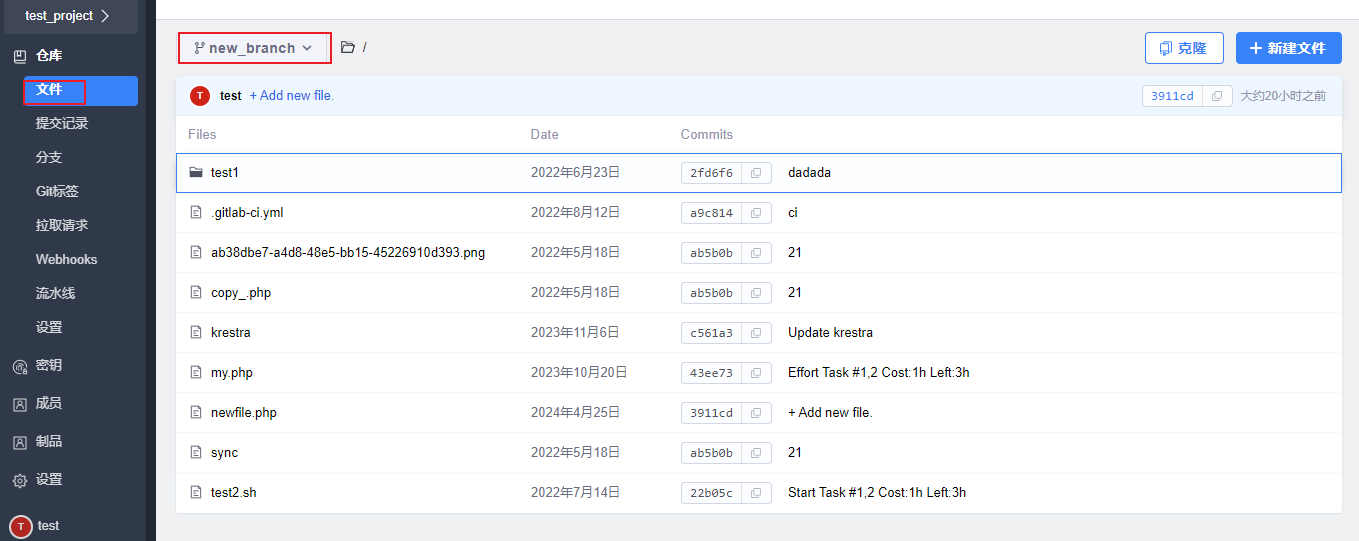The height and width of the screenshot is (541, 1359).
Task: Open 流水线 from the sidebar
Action: [x=55, y=294]
